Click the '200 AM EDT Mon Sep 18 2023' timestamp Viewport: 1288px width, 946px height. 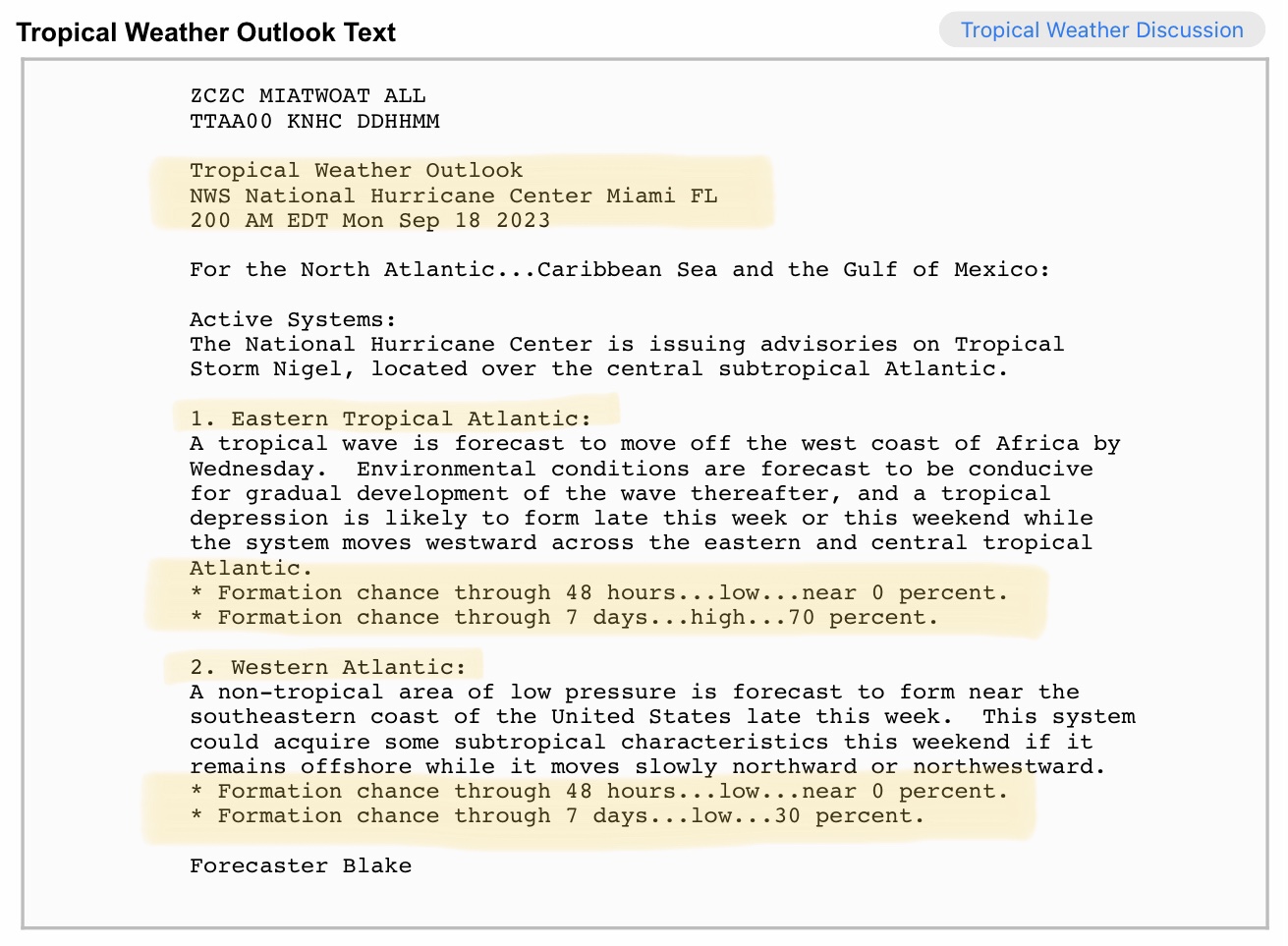(370, 220)
